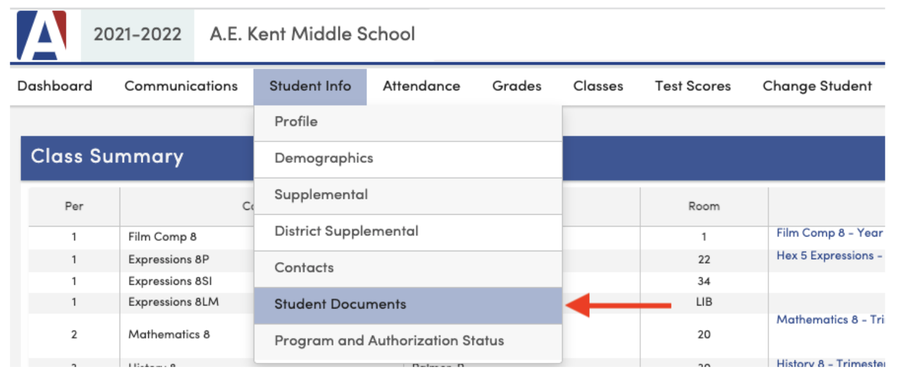The image size is (900, 378).
Task: Open Contacts from Student Info menu
Action: pyautogui.click(x=408, y=268)
